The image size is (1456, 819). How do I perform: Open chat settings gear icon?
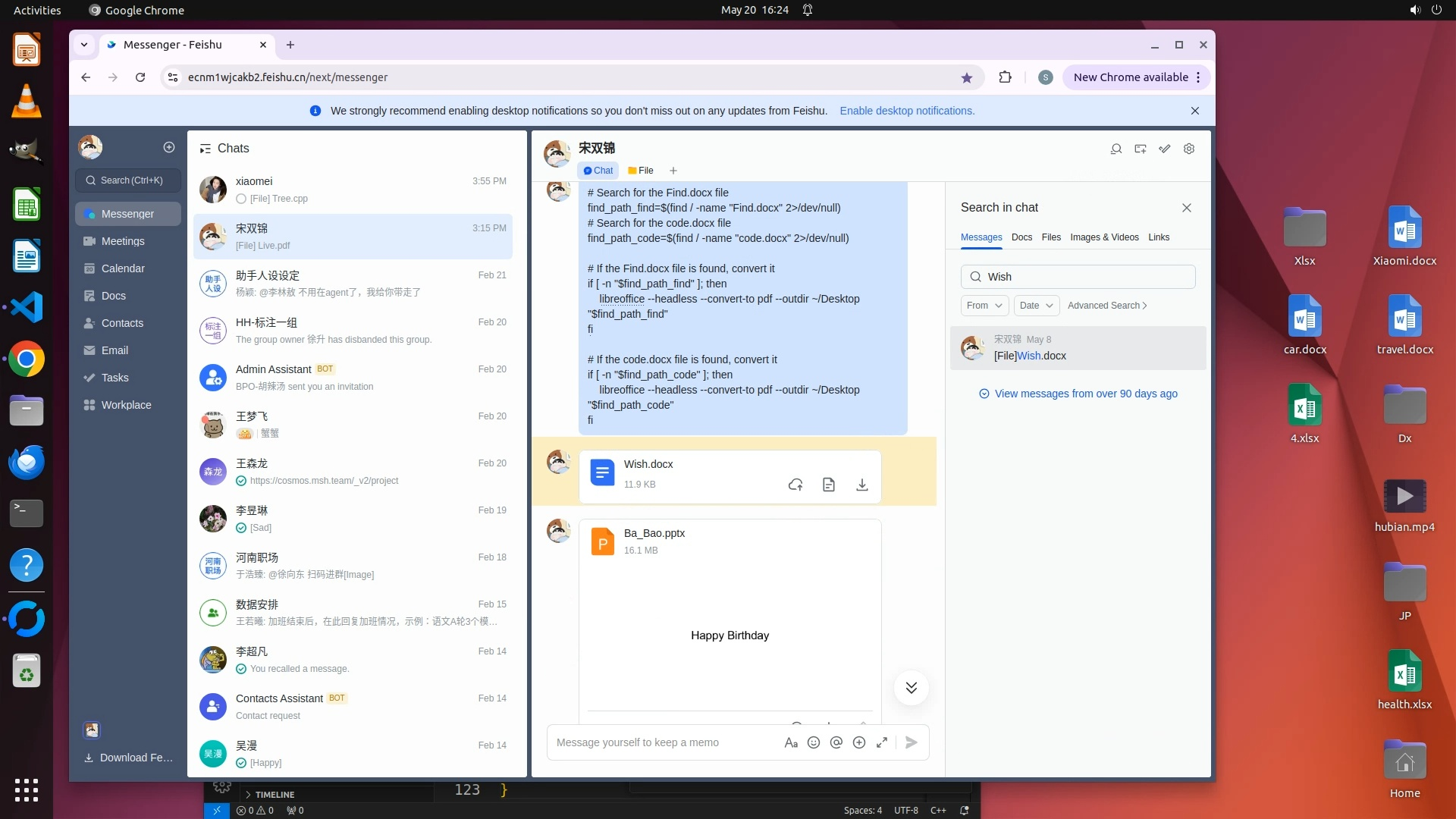[1189, 149]
